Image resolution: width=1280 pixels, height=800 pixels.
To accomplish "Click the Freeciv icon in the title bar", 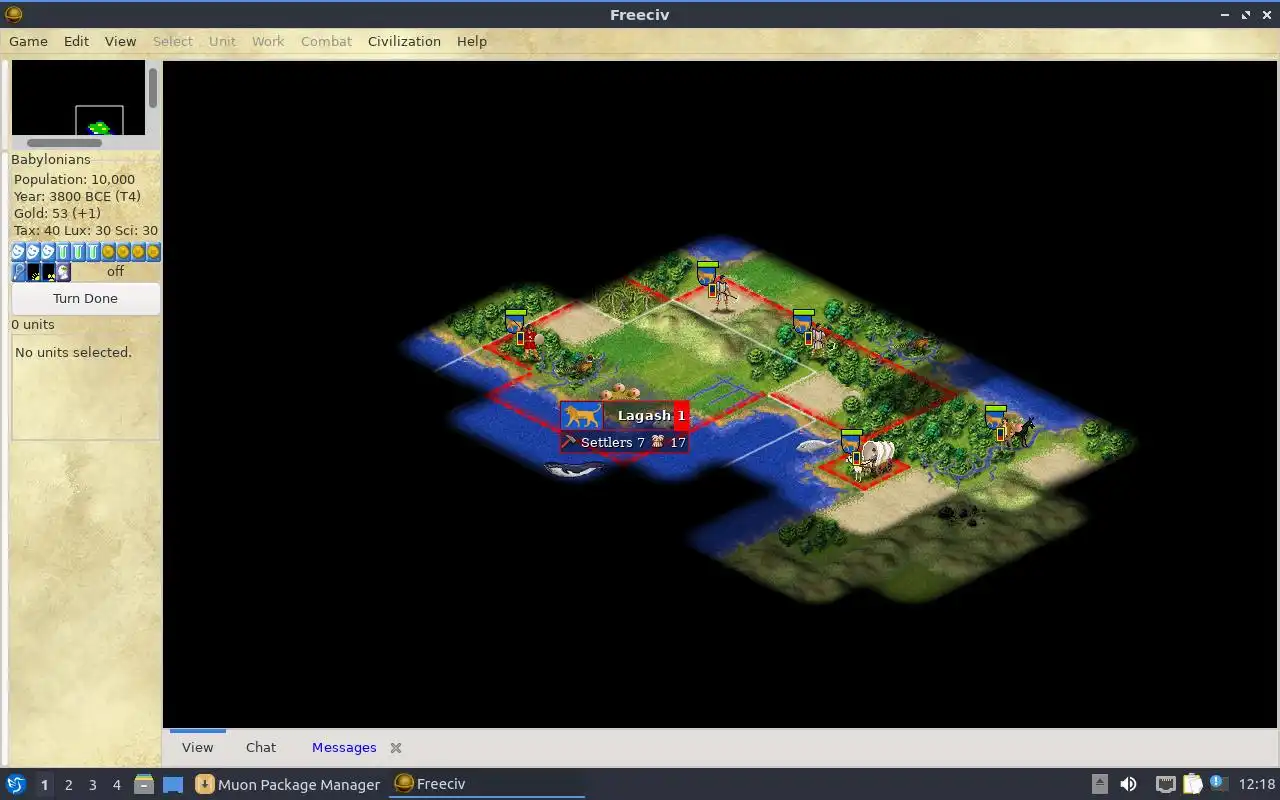I will pyautogui.click(x=13, y=14).
